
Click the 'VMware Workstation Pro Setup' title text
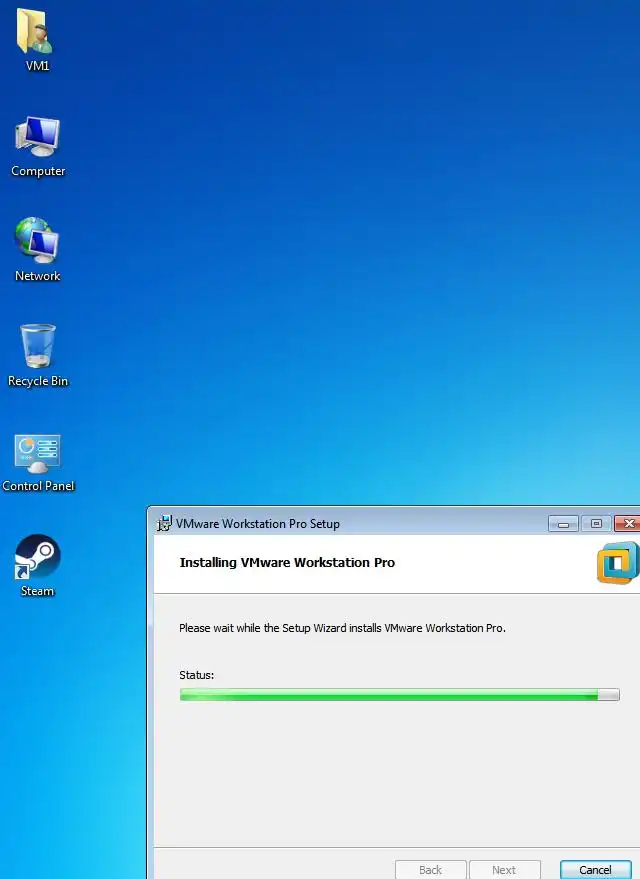[x=258, y=524]
